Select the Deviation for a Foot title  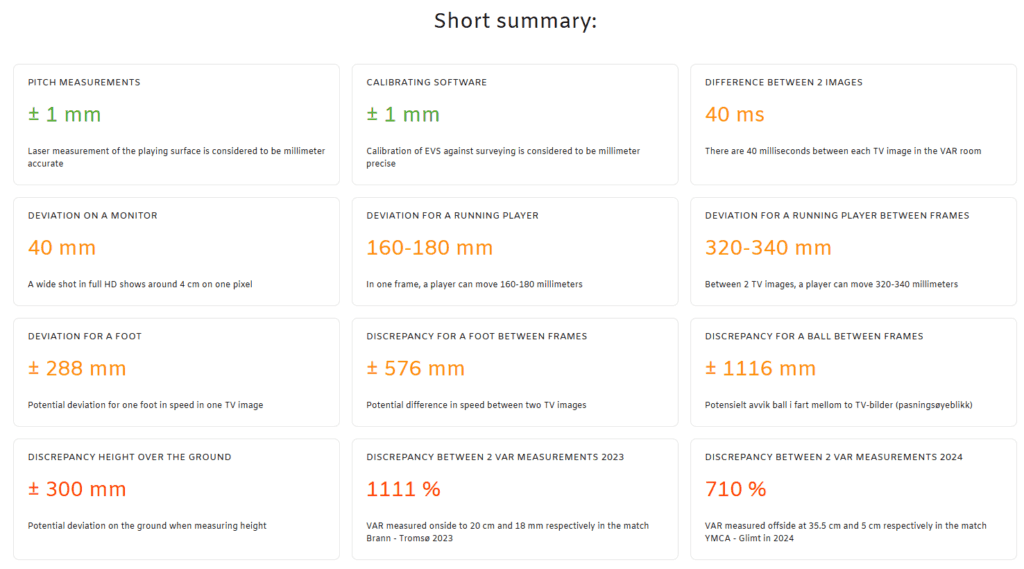[85, 336]
